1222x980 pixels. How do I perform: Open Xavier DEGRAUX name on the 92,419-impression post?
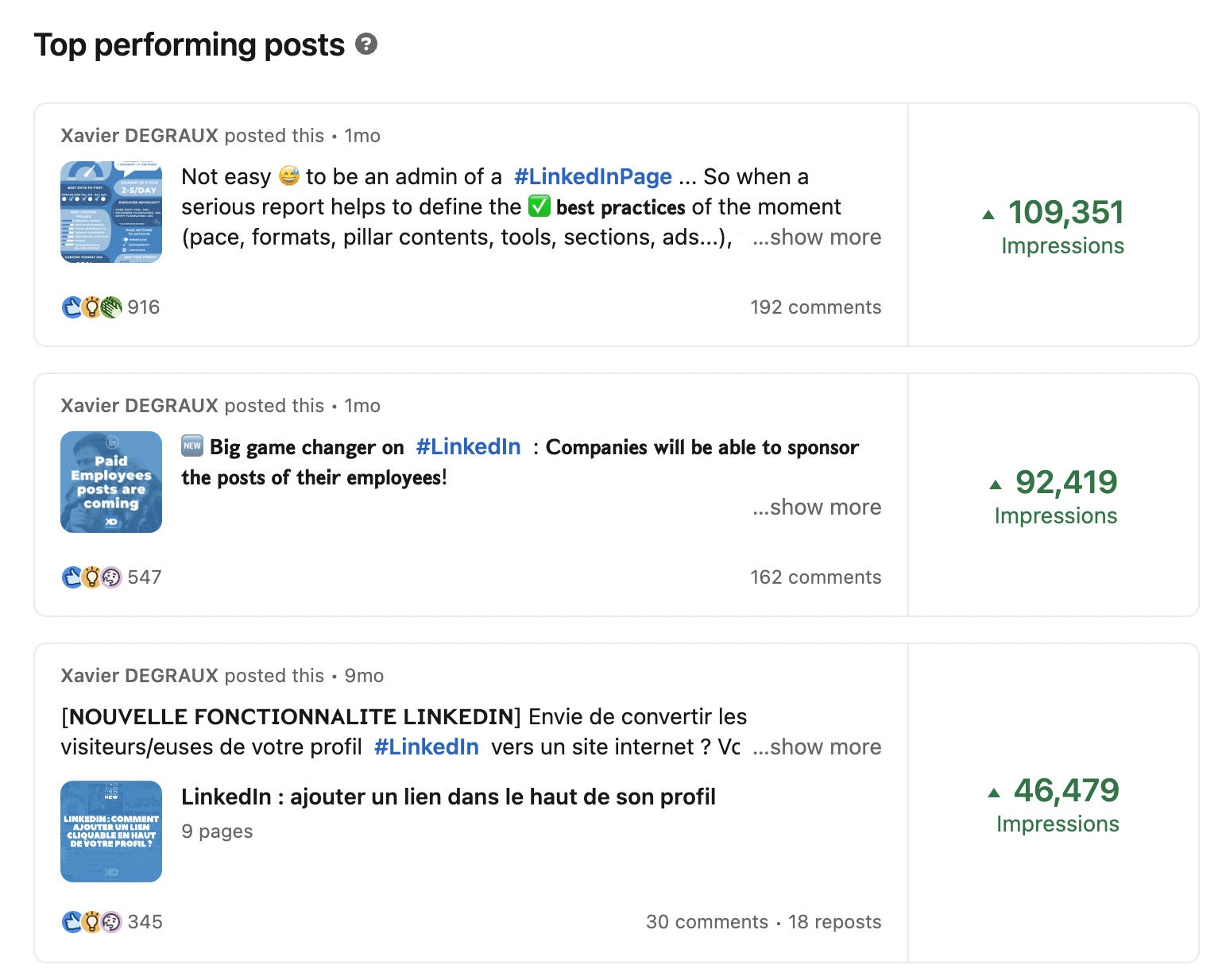[x=139, y=406]
